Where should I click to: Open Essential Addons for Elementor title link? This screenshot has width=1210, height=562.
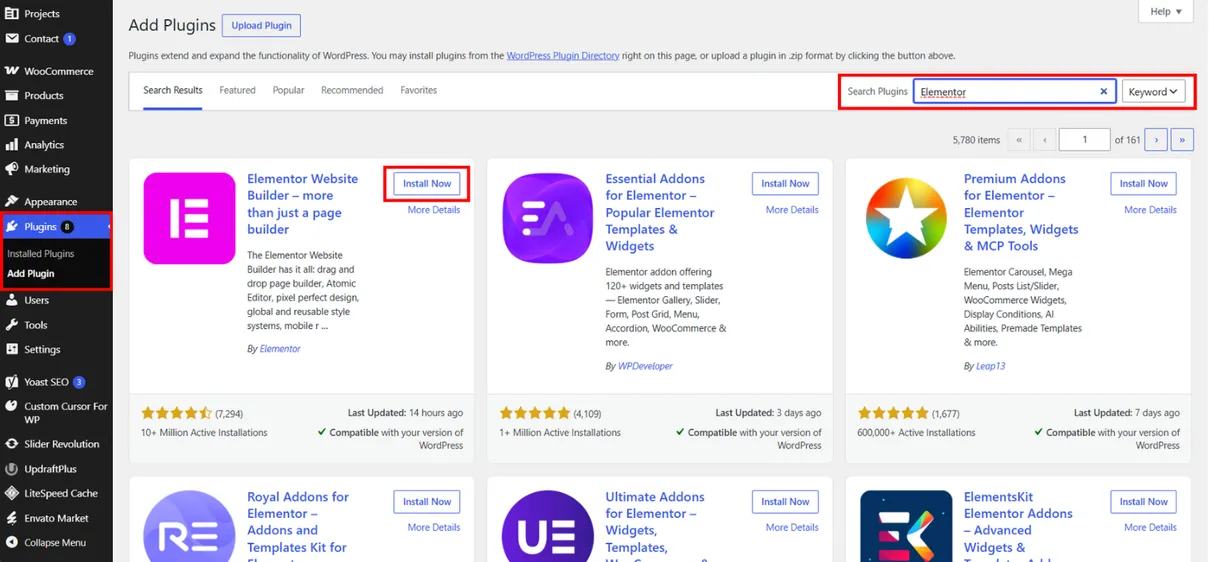coord(660,212)
